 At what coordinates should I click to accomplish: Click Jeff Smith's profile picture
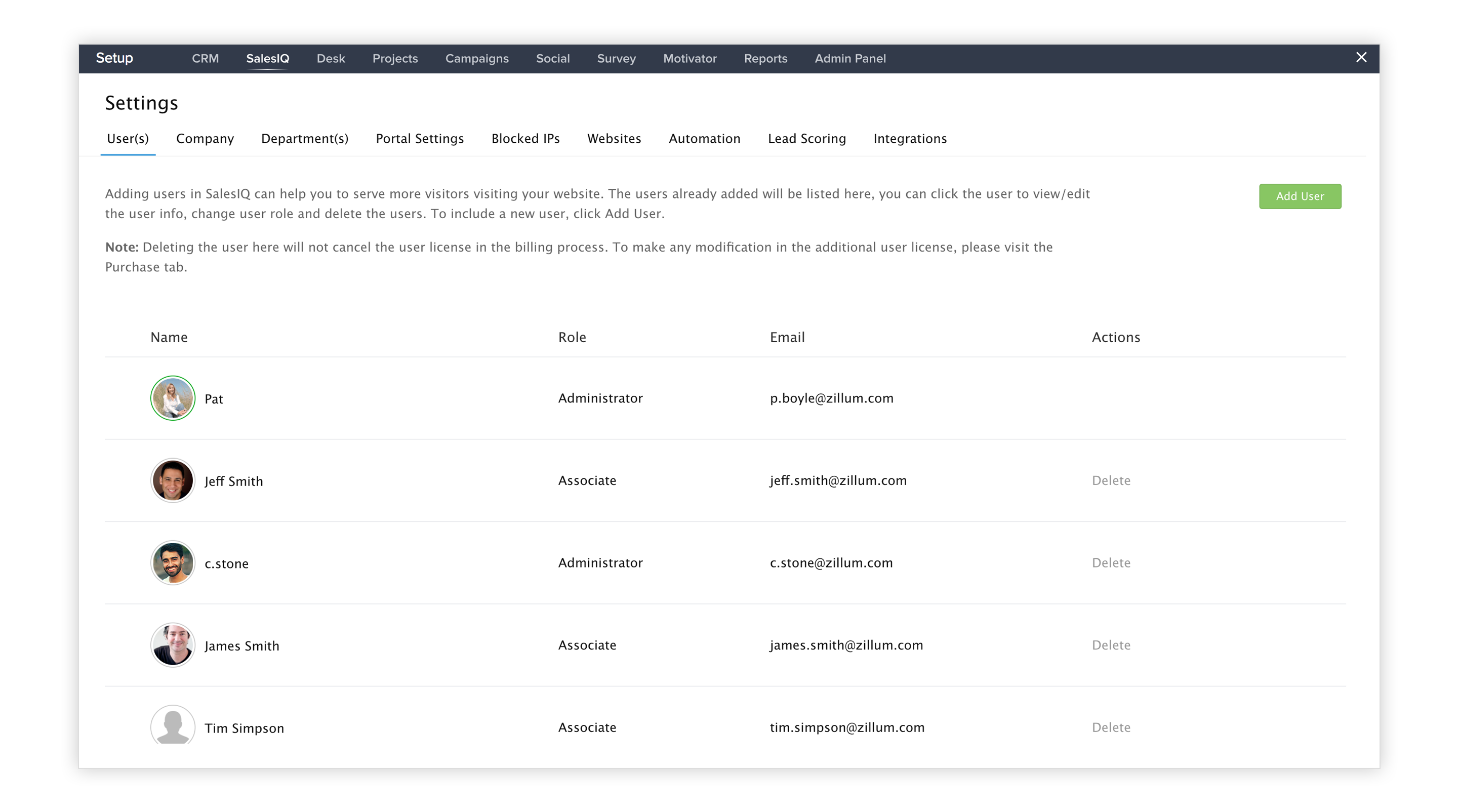pyautogui.click(x=173, y=480)
